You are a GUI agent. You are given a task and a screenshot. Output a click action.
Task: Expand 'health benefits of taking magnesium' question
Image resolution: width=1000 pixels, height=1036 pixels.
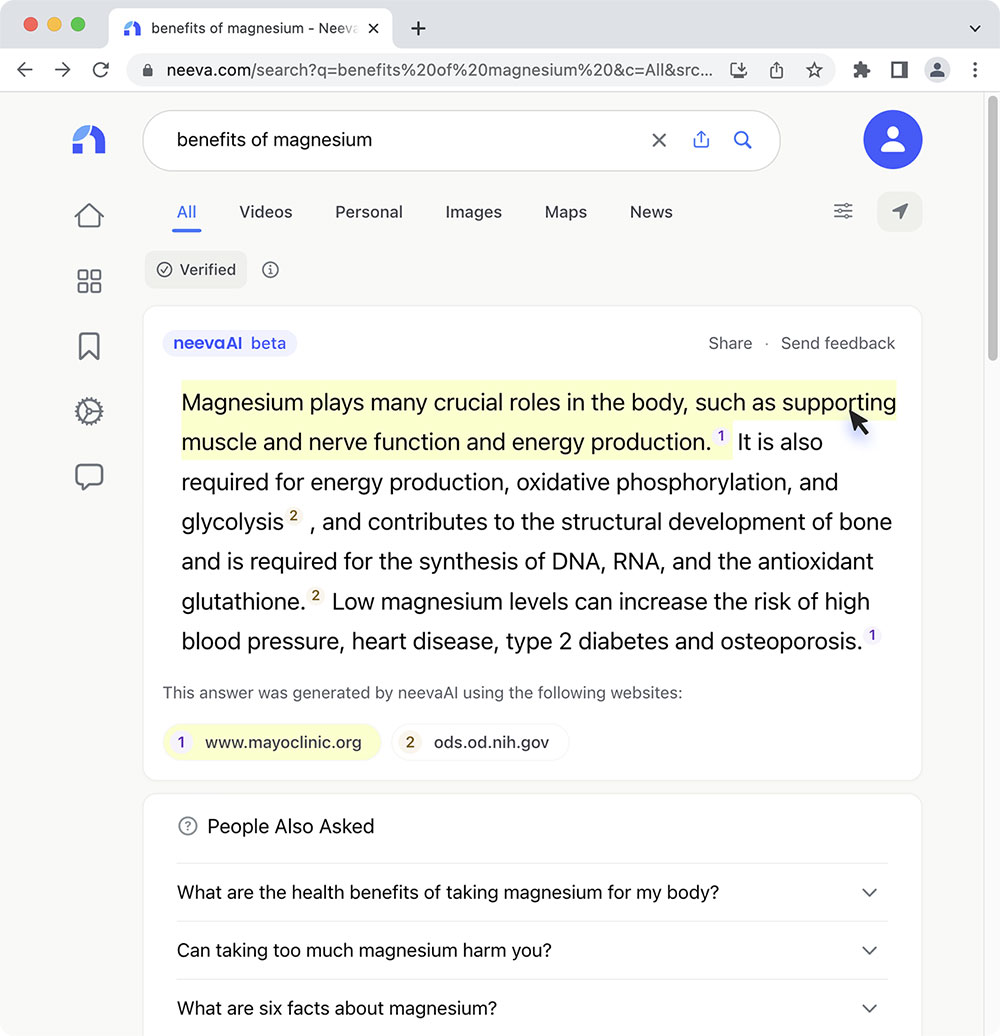[869, 892]
